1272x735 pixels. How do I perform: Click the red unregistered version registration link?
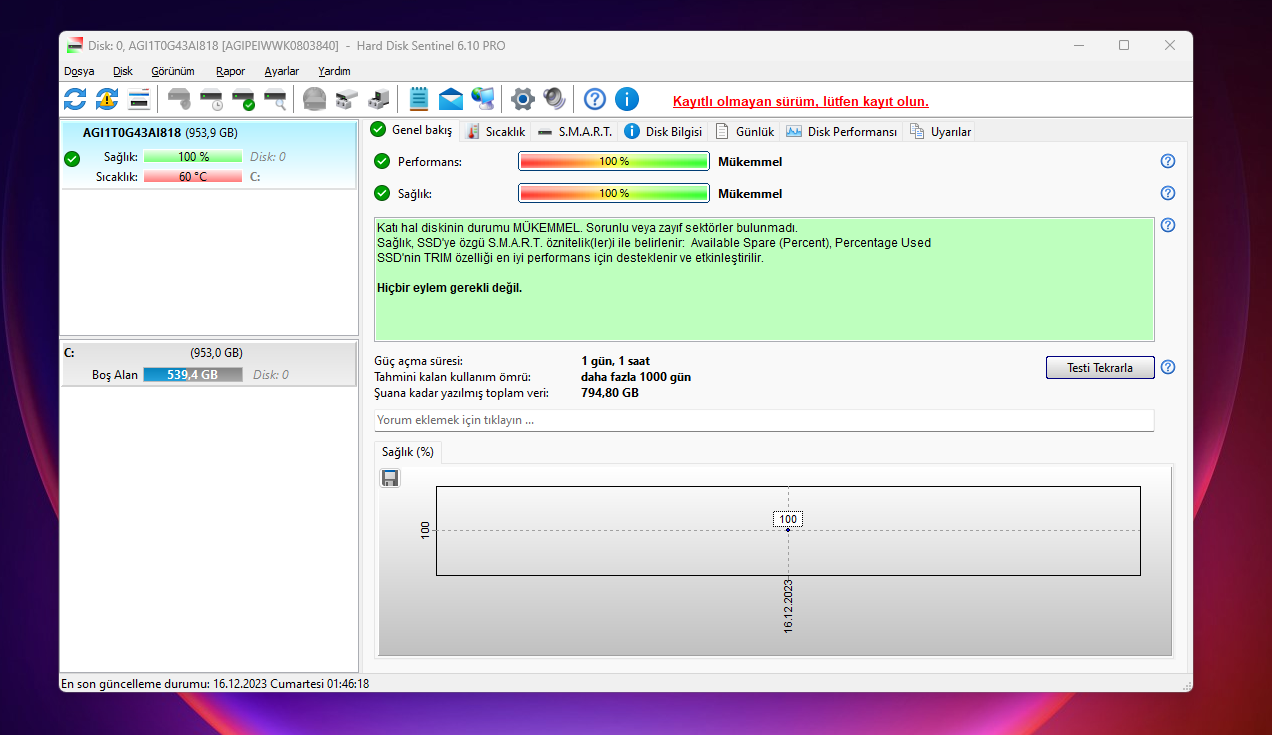(x=800, y=101)
